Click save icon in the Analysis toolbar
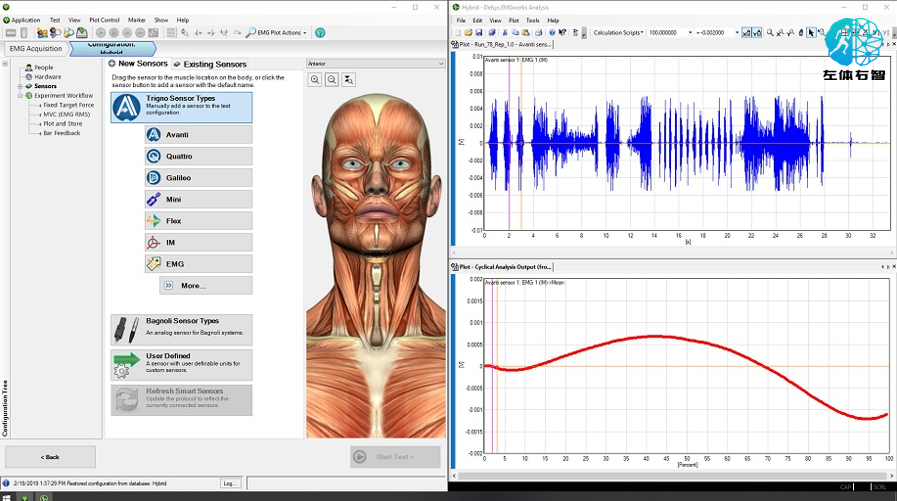 click(x=479, y=33)
